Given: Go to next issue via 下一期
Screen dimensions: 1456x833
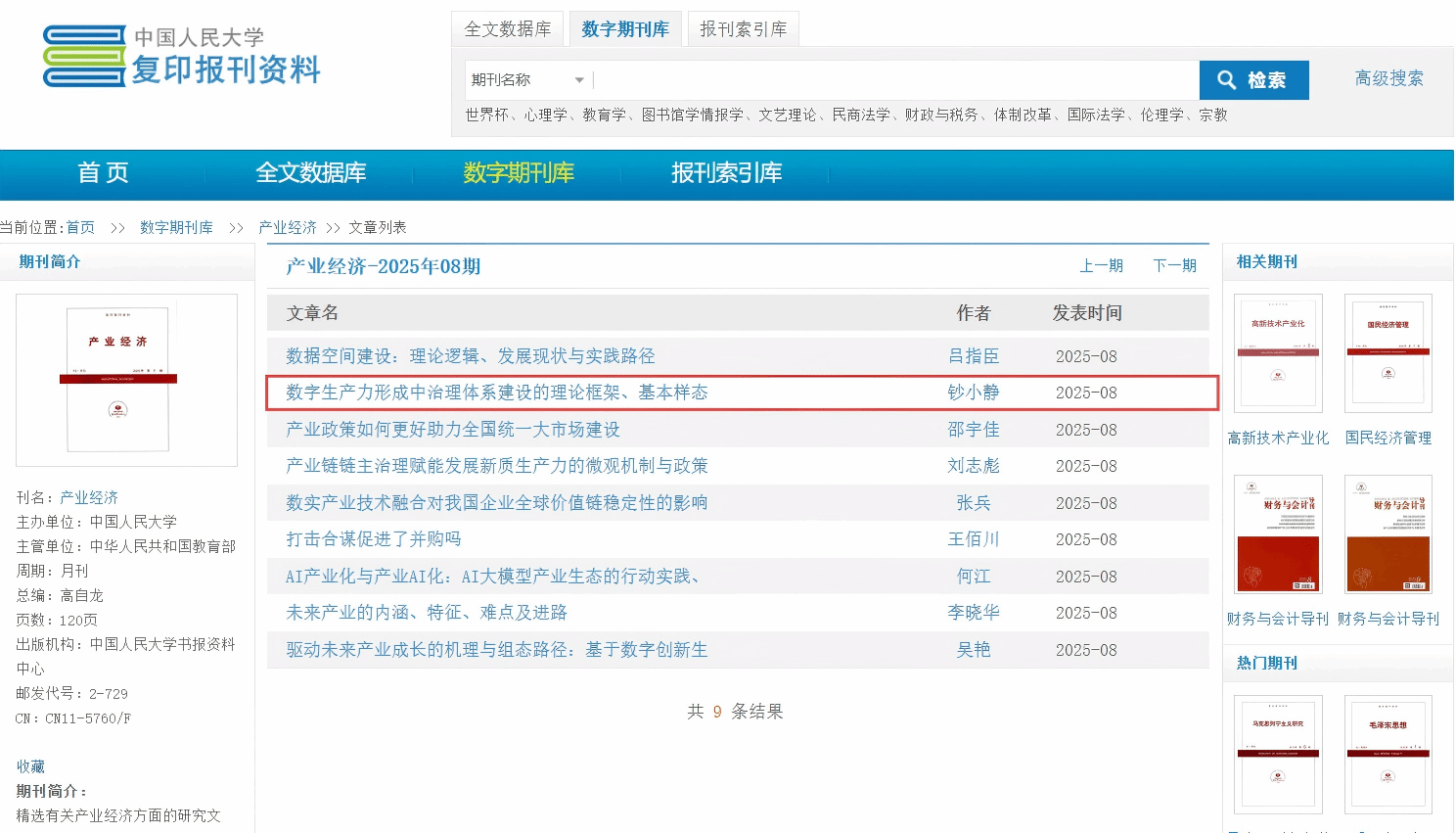Looking at the screenshot, I should pyautogui.click(x=1174, y=265).
